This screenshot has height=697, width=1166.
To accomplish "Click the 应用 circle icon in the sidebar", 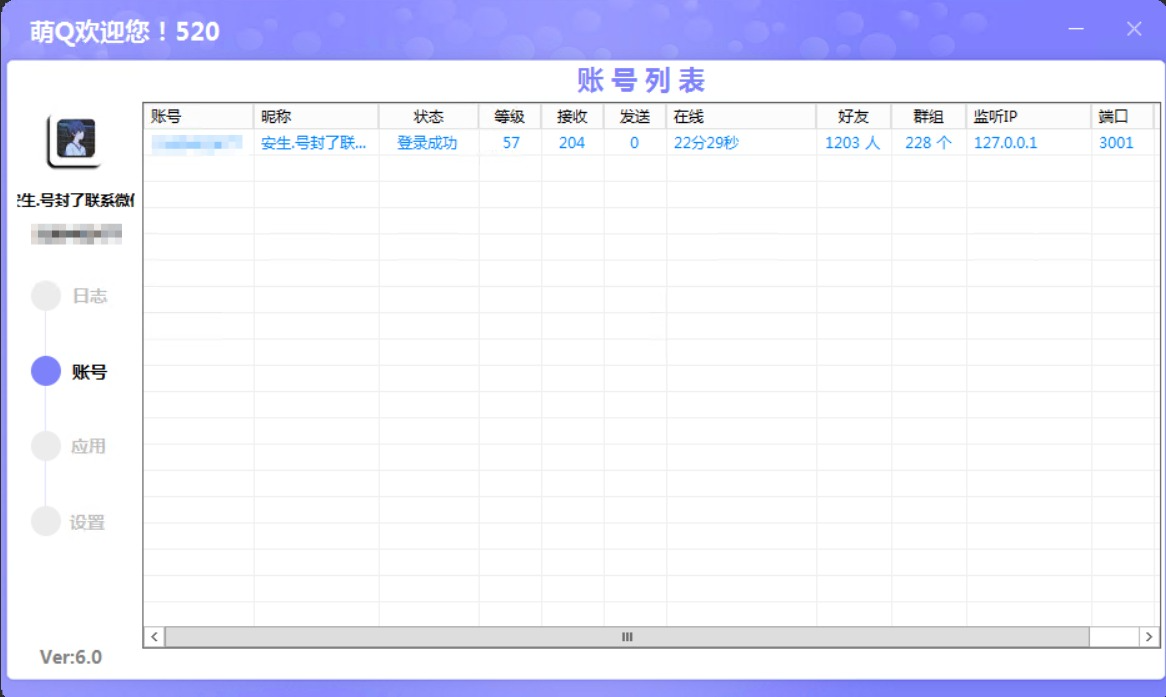I will pos(46,446).
